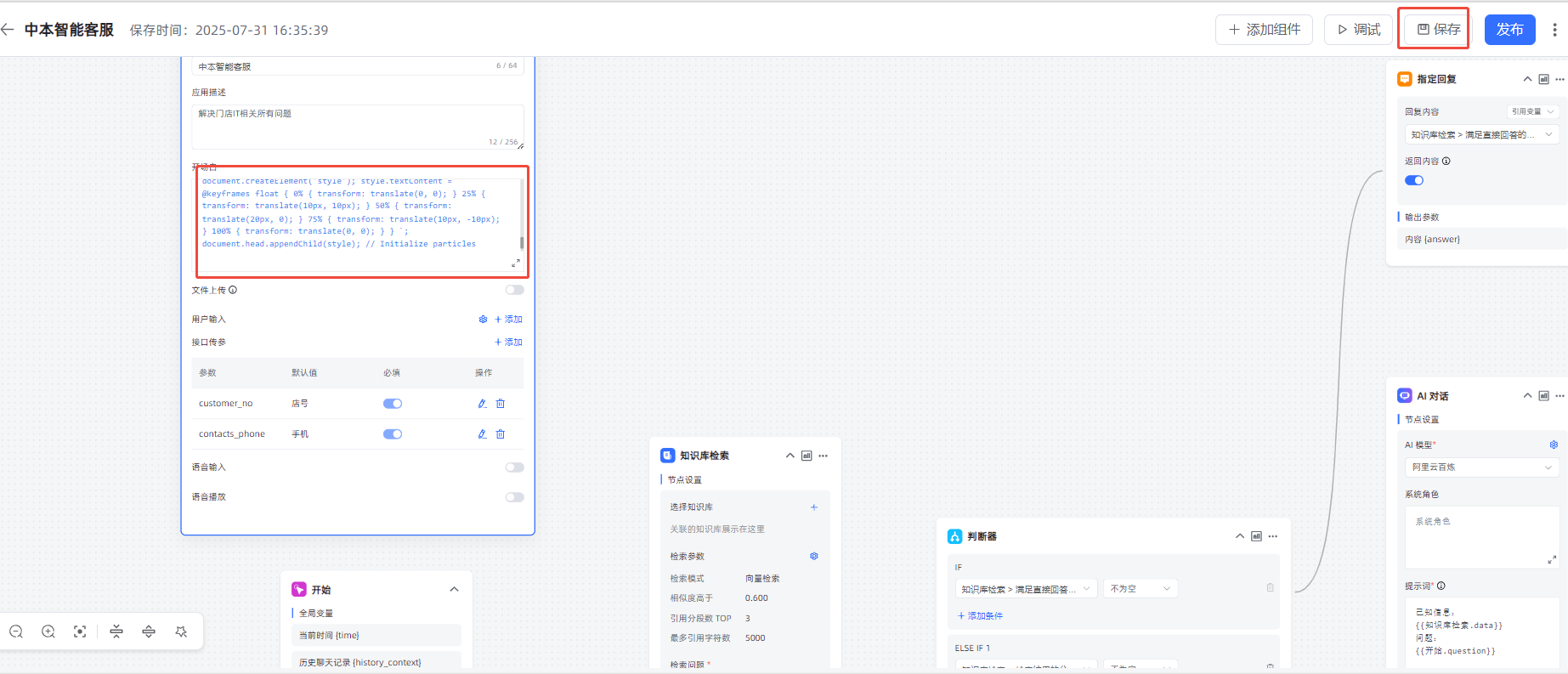Open the 引用变量 dropdown
The image size is (1568, 674).
pyautogui.click(x=1533, y=111)
